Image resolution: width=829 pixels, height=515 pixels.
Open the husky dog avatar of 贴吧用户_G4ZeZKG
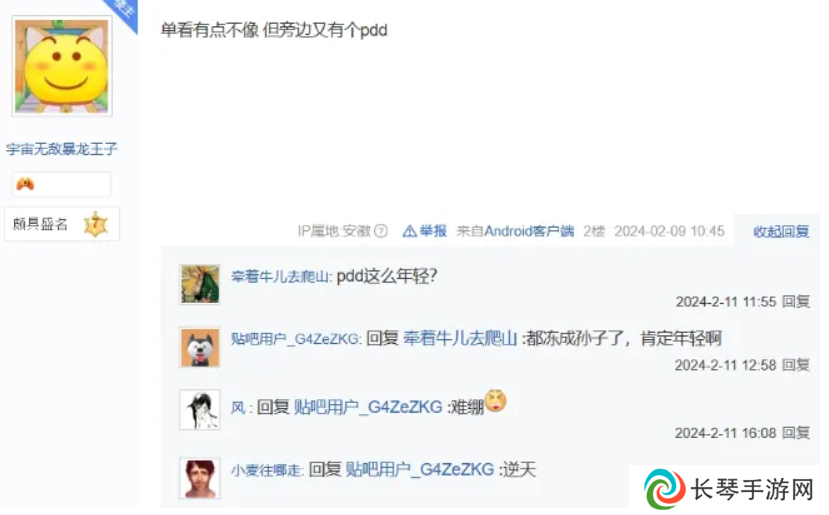click(199, 347)
